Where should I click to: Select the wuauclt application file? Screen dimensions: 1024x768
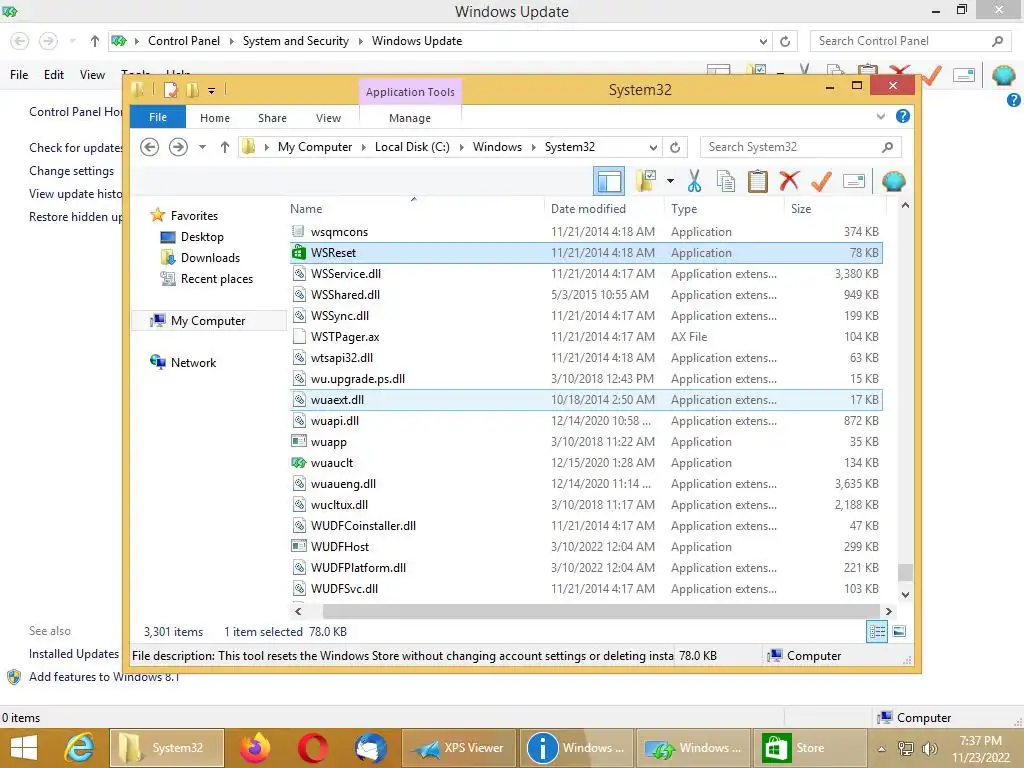pyautogui.click(x=586, y=462)
